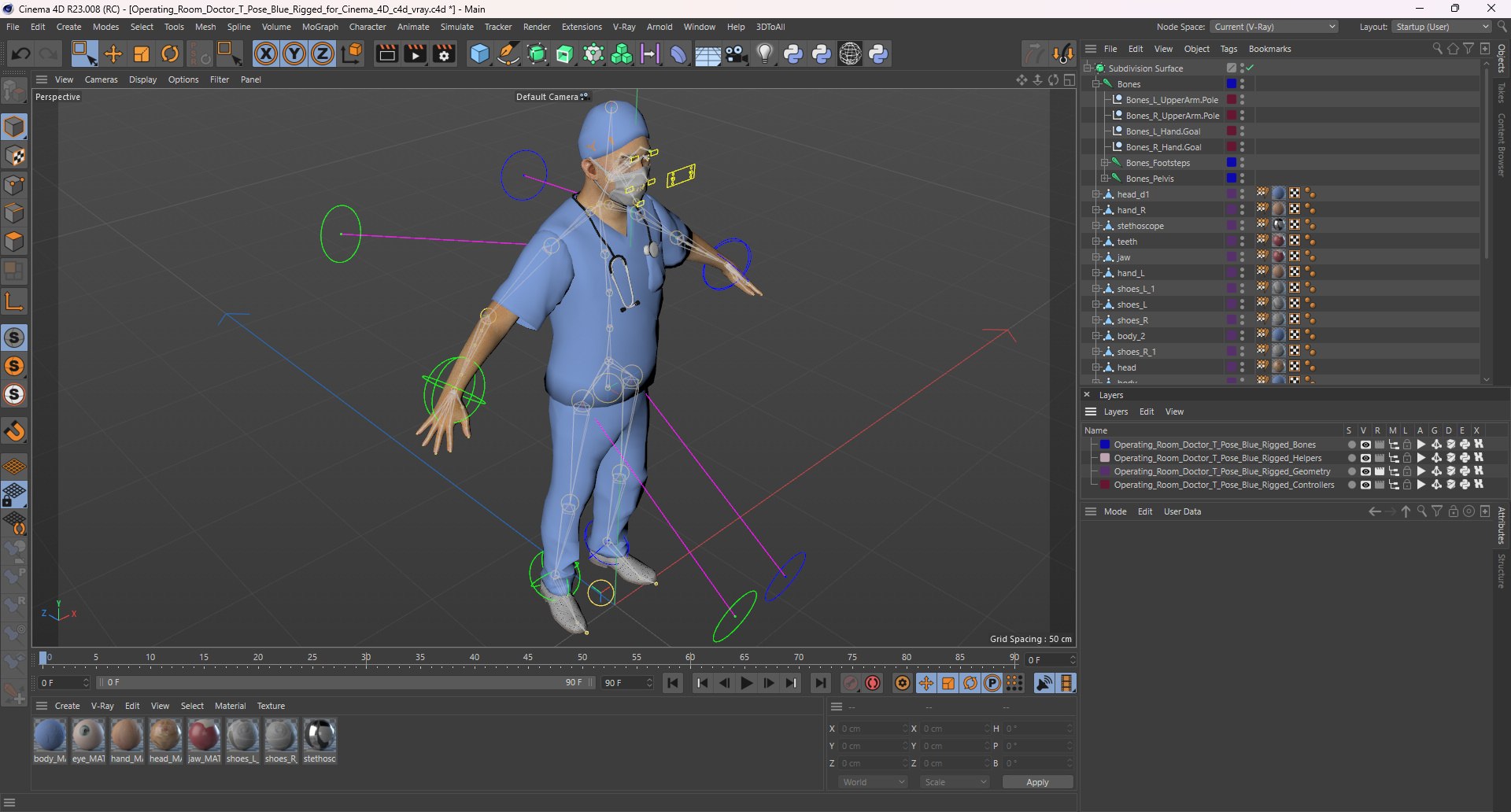Toggle visibility eye for Rigged_Controllers layer
This screenshot has width=1511, height=812.
(x=1365, y=485)
